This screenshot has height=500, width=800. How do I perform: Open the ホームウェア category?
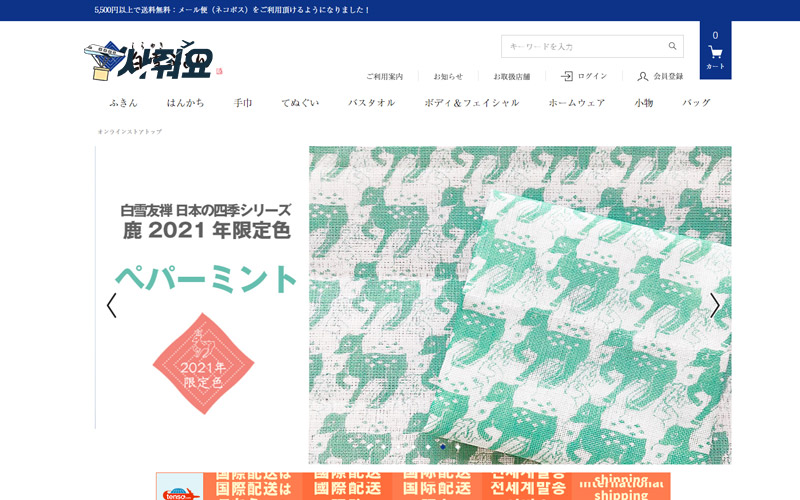(x=576, y=103)
